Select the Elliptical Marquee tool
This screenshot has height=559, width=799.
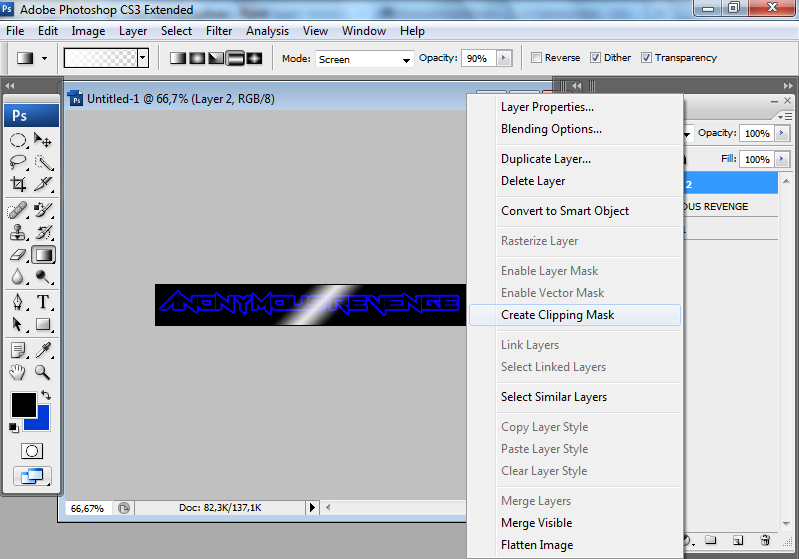point(18,140)
